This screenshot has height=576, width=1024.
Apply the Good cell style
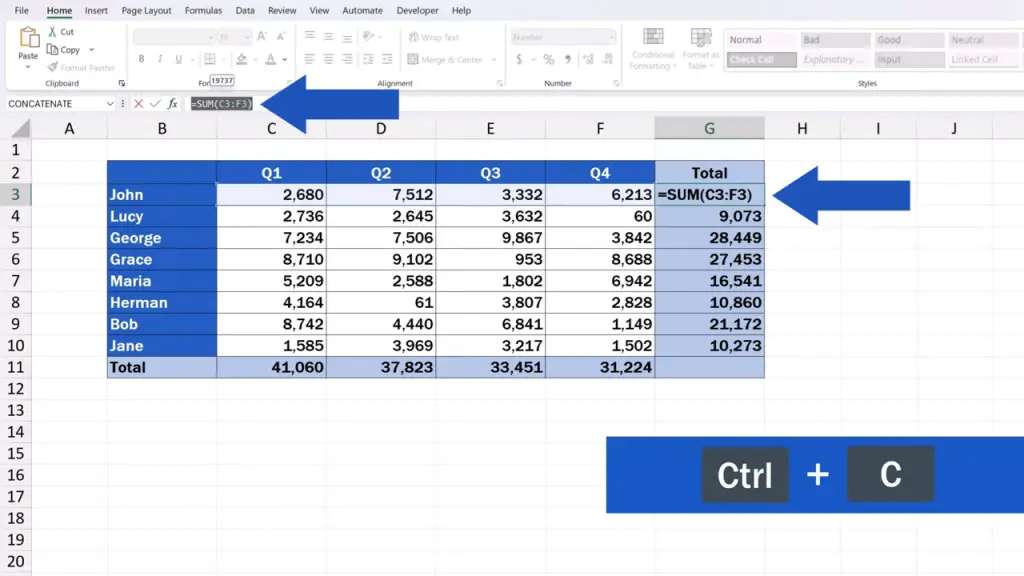909,40
